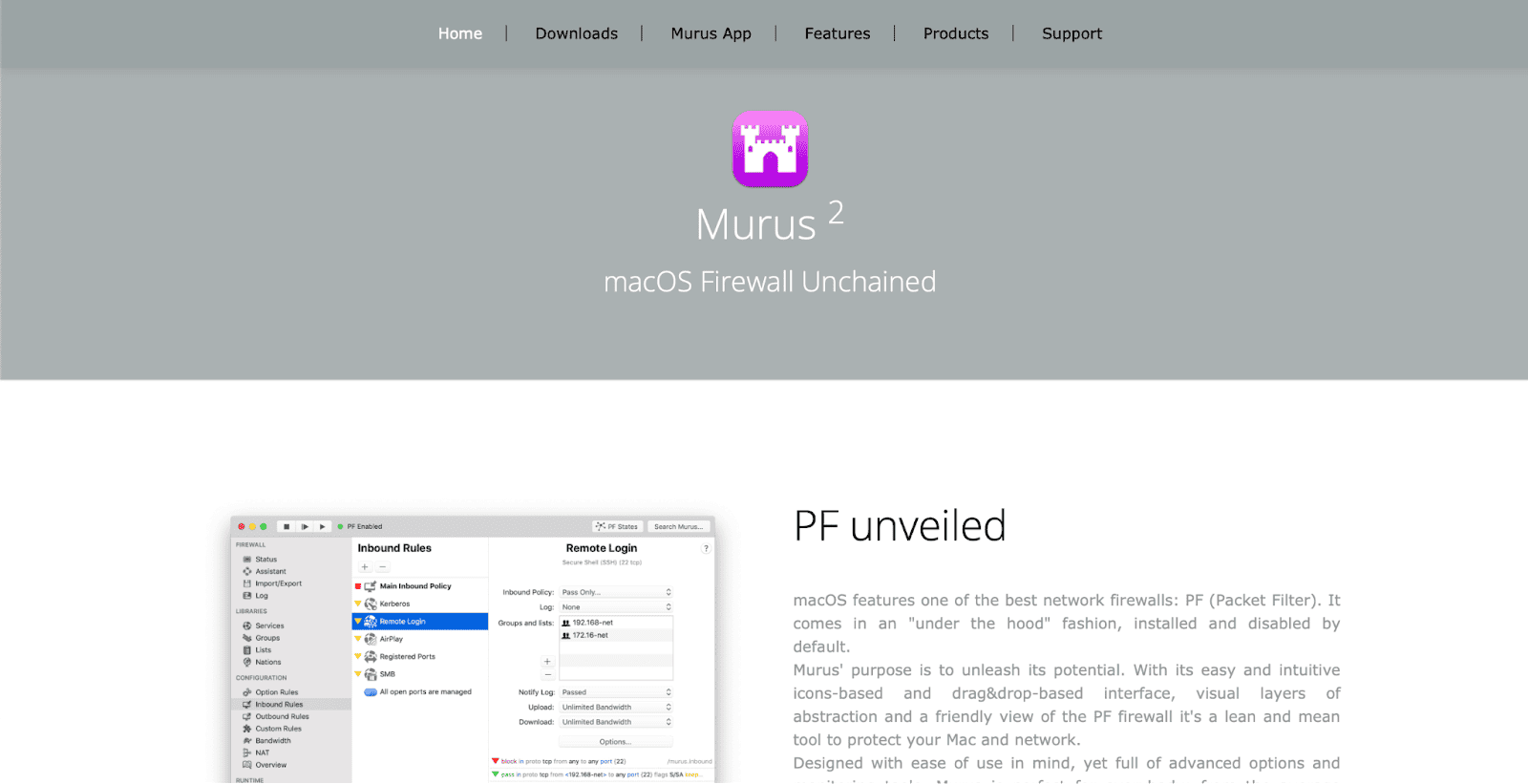Open the Products nav item
The image size is (1528, 784).
(x=956, y=33)
